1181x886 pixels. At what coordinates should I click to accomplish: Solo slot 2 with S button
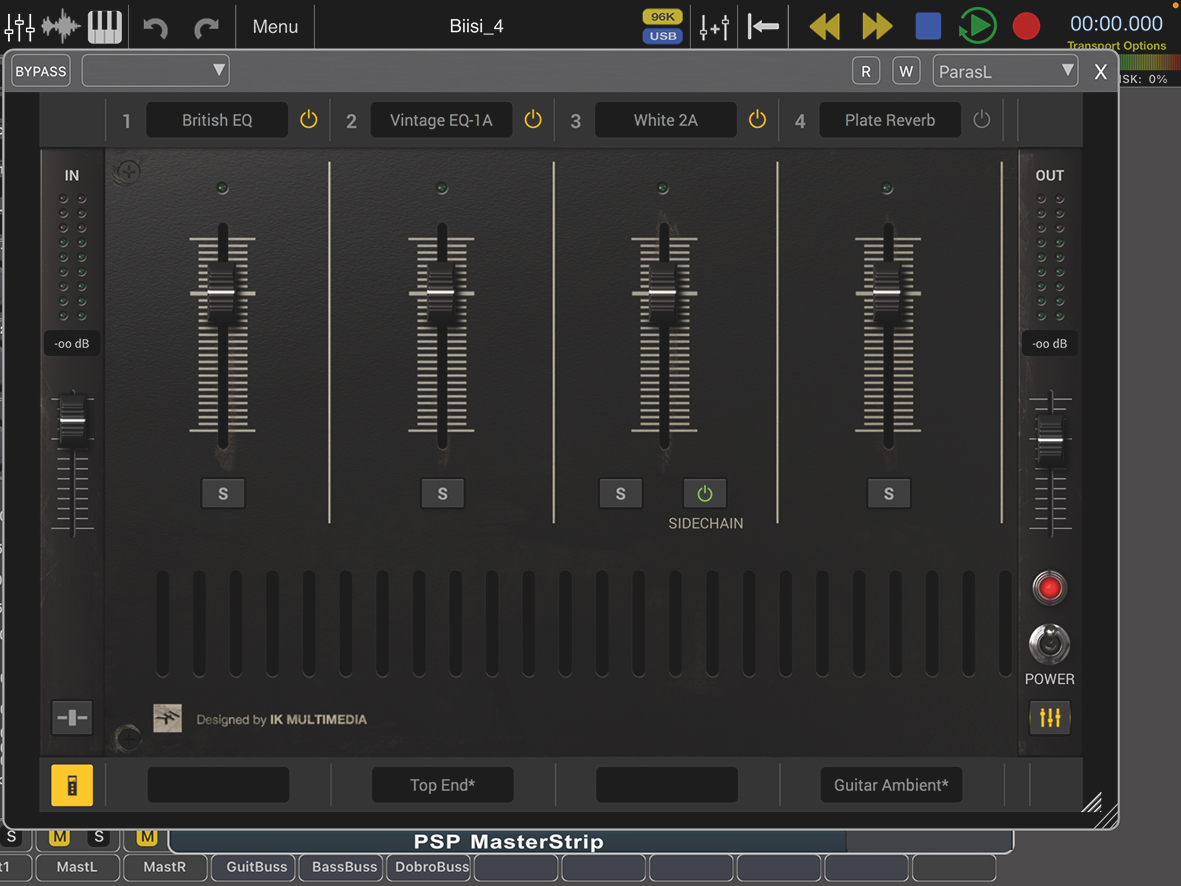coord(443,493)
